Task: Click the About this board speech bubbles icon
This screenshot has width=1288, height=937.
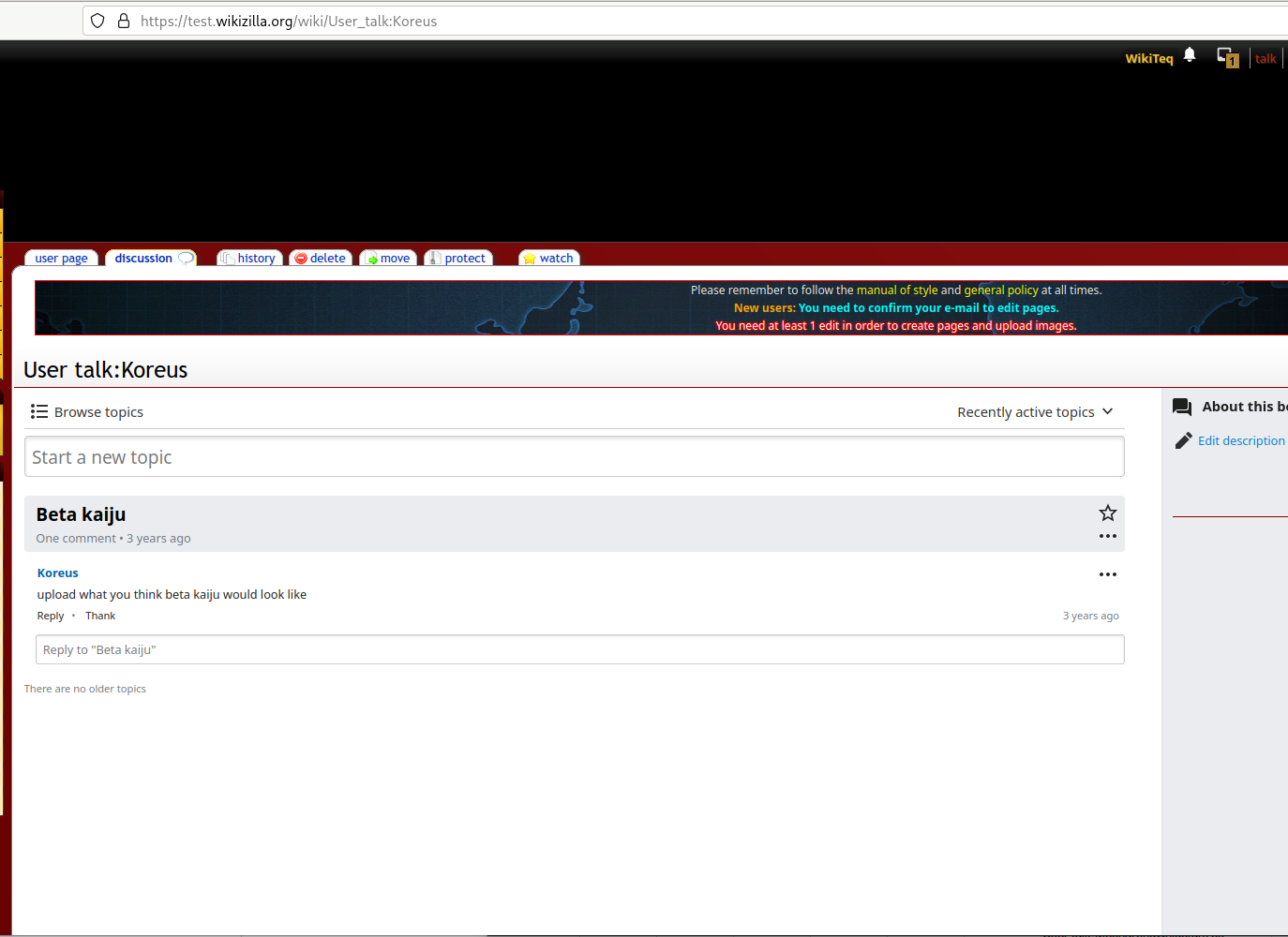Action: click(x=1182, y=407)
